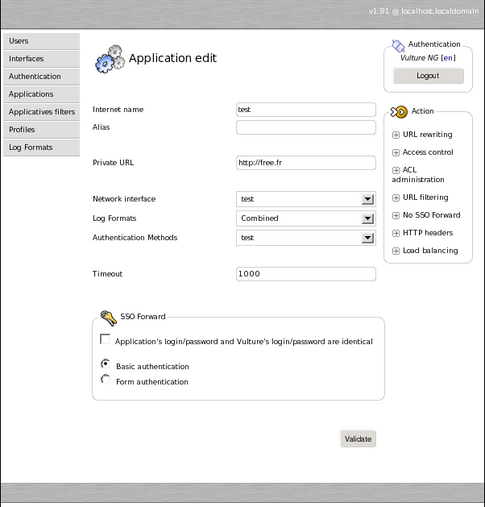Screen dimensions: 485x507
Task: Go to the Applications menu item
Action: [41, 94]
